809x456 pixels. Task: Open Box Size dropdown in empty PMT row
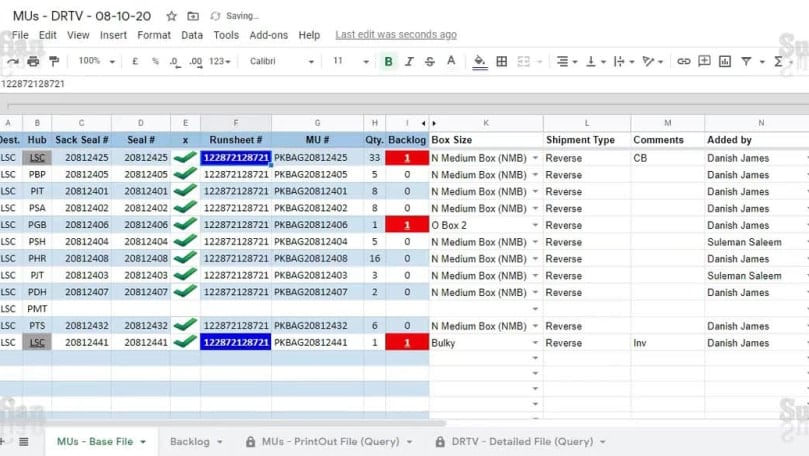[535, 309]
